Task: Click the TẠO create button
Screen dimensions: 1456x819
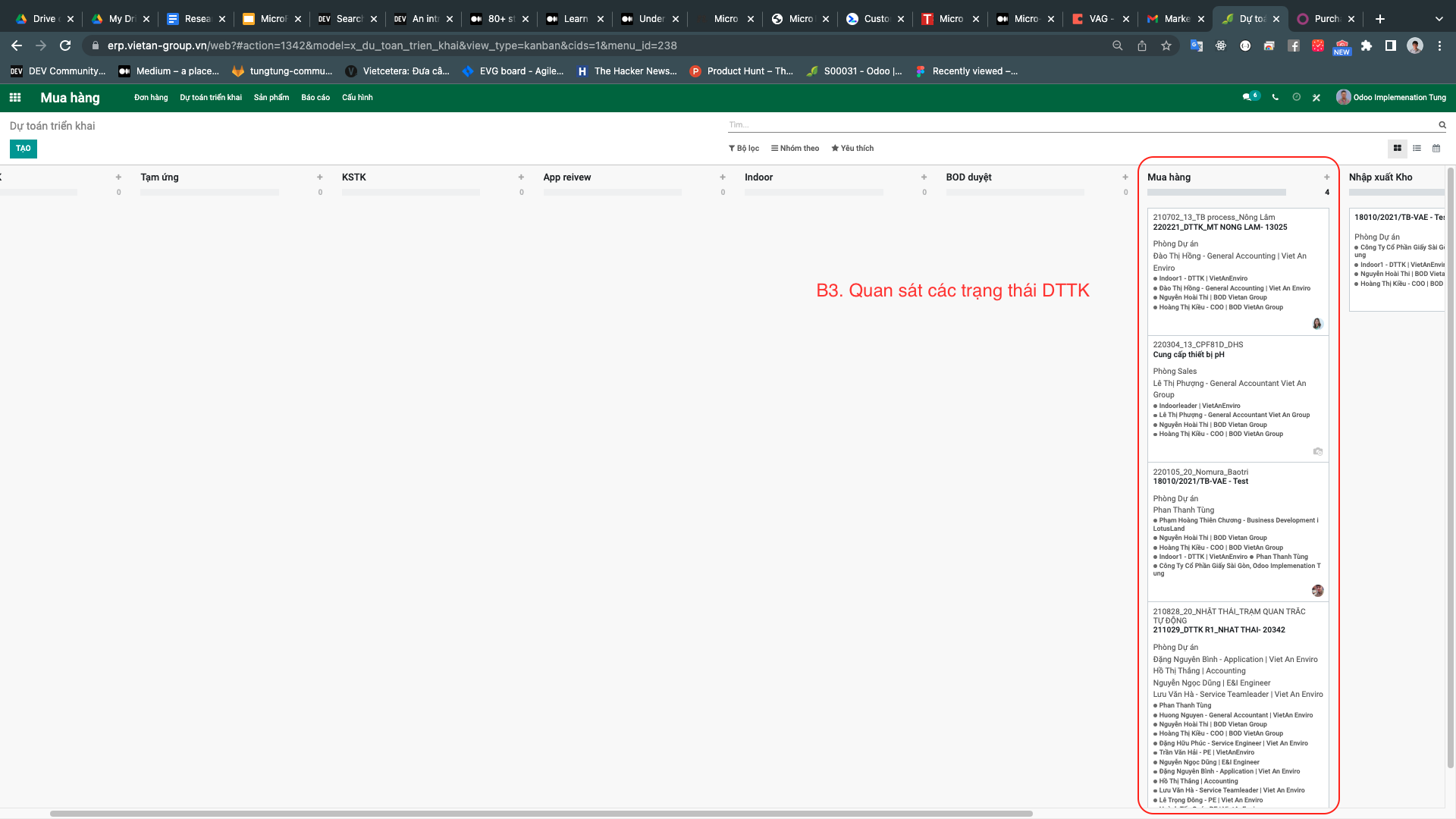Action: pos(24,149)
